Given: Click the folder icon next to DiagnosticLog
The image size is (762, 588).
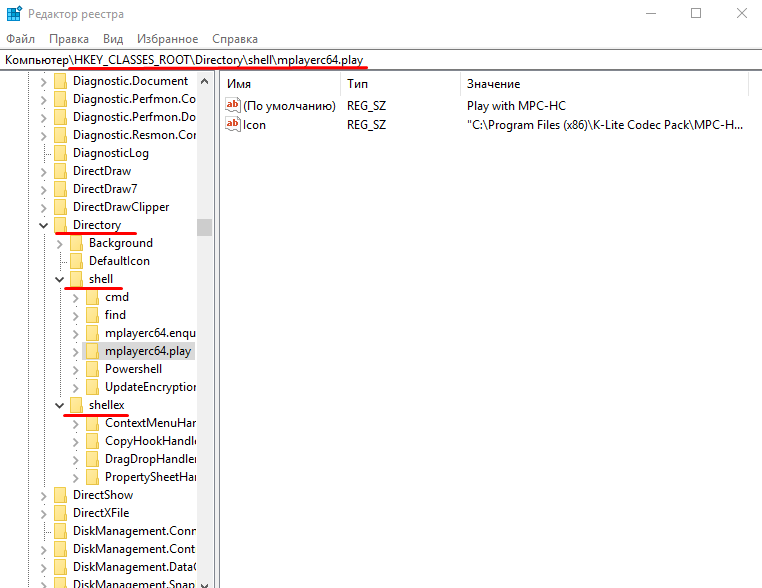Looking at the screenshot, I should tap(60, 153).
